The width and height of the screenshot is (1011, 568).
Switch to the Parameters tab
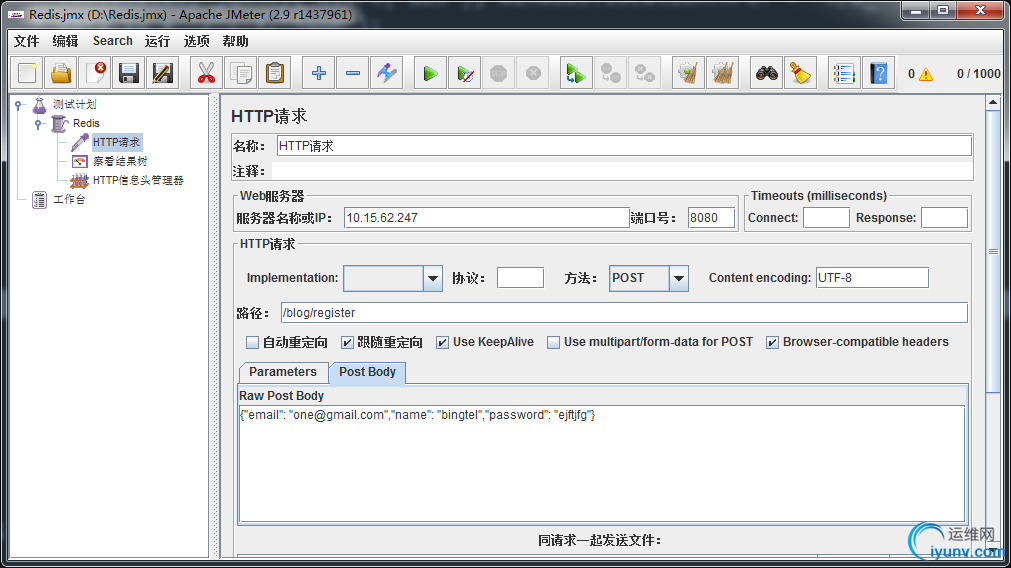(x=283, y=372)
